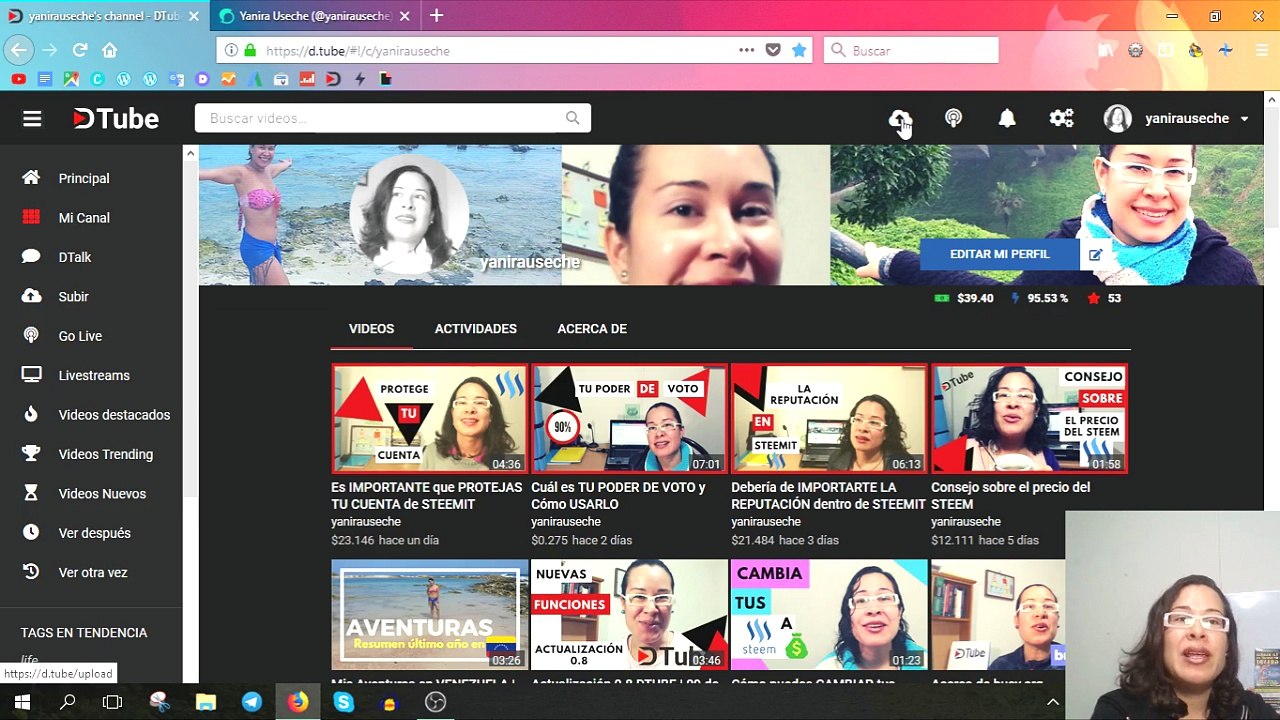Open Videos Trending in sidebar
Viewport: 1280px width, 720px height.
coord(106,454)
